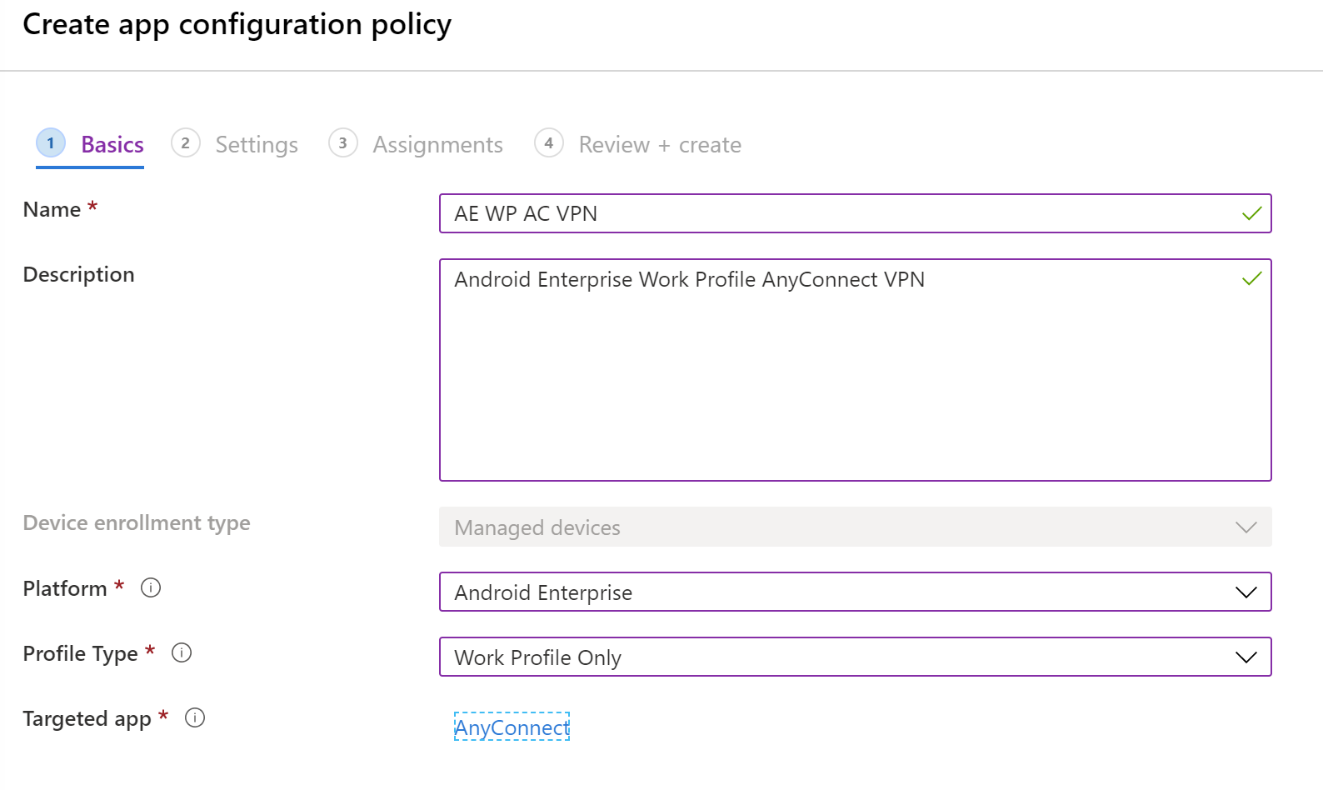The height and width of the screenshot is (790, 1323).
Task: Open the Profile Type dropdown
Action: coord(855,657)
